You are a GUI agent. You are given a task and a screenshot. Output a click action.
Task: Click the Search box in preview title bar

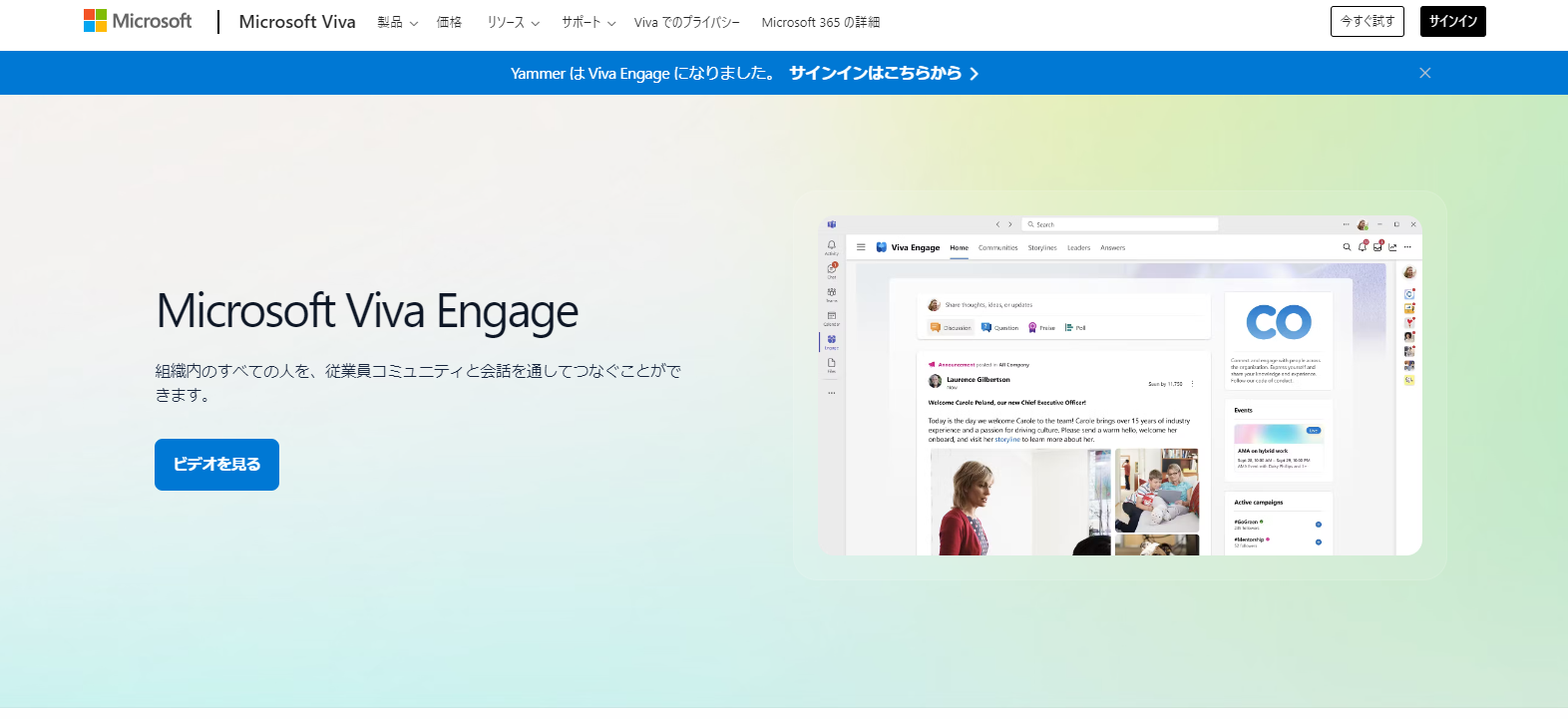[x=1120, y=224]
